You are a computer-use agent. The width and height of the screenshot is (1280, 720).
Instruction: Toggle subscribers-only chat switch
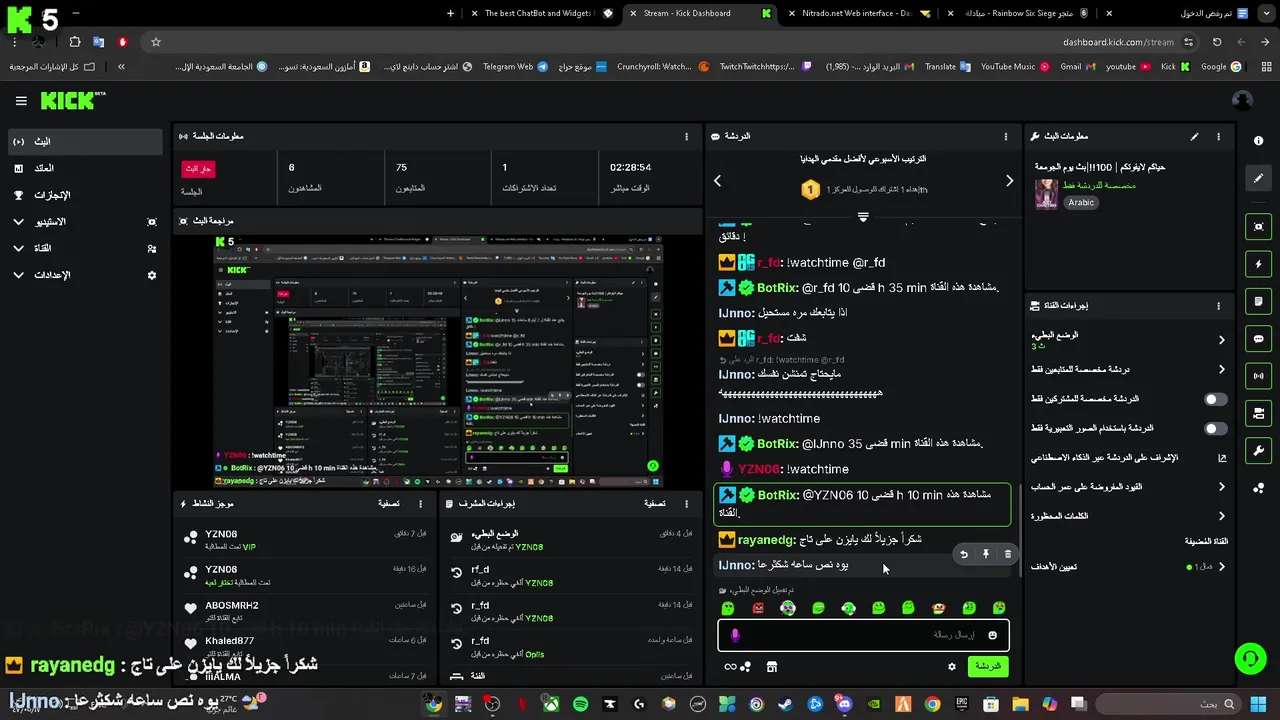(x=1215, y=399)
